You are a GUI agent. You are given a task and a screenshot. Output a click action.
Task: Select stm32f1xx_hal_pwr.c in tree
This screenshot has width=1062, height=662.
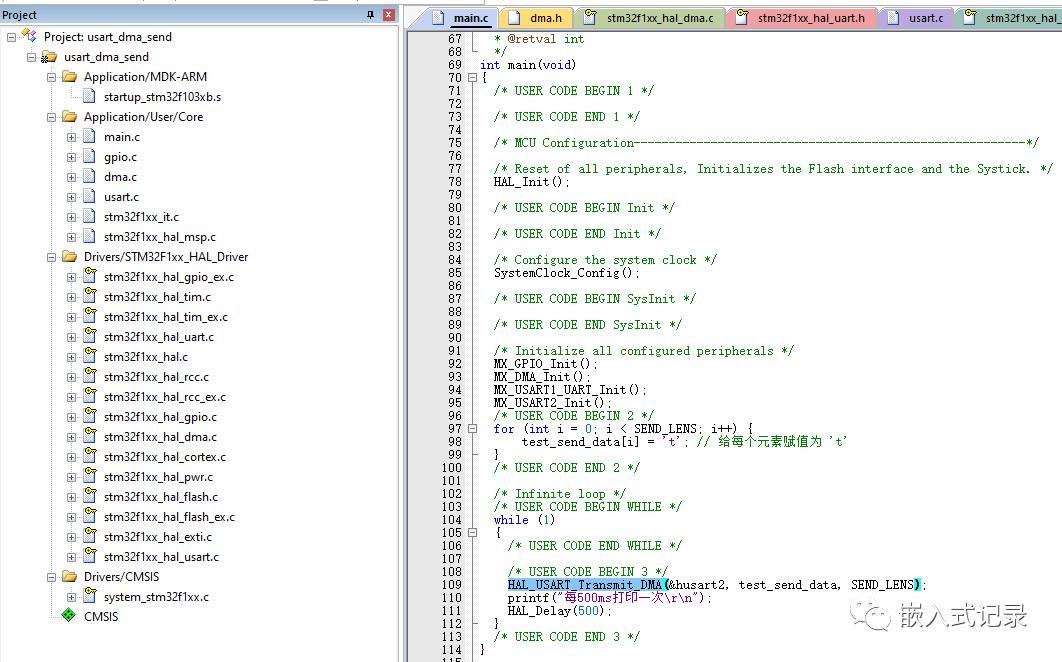point(158,477)
